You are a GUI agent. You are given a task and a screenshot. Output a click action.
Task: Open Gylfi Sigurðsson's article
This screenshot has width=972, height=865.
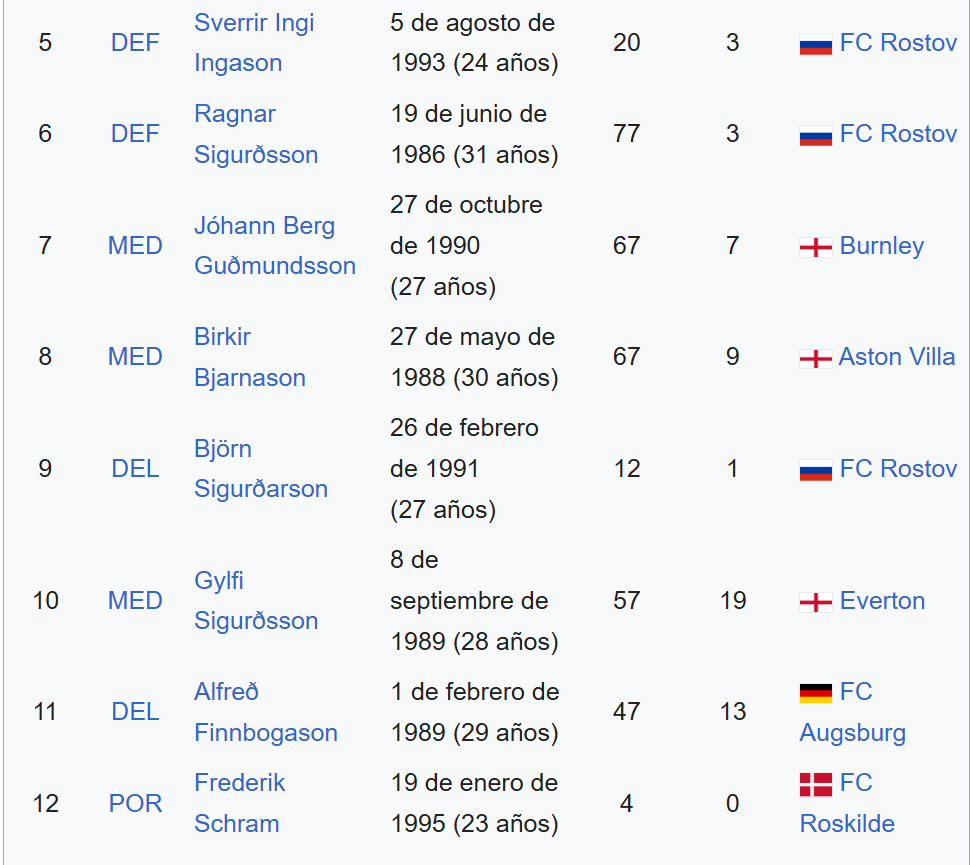pos(256,601)
